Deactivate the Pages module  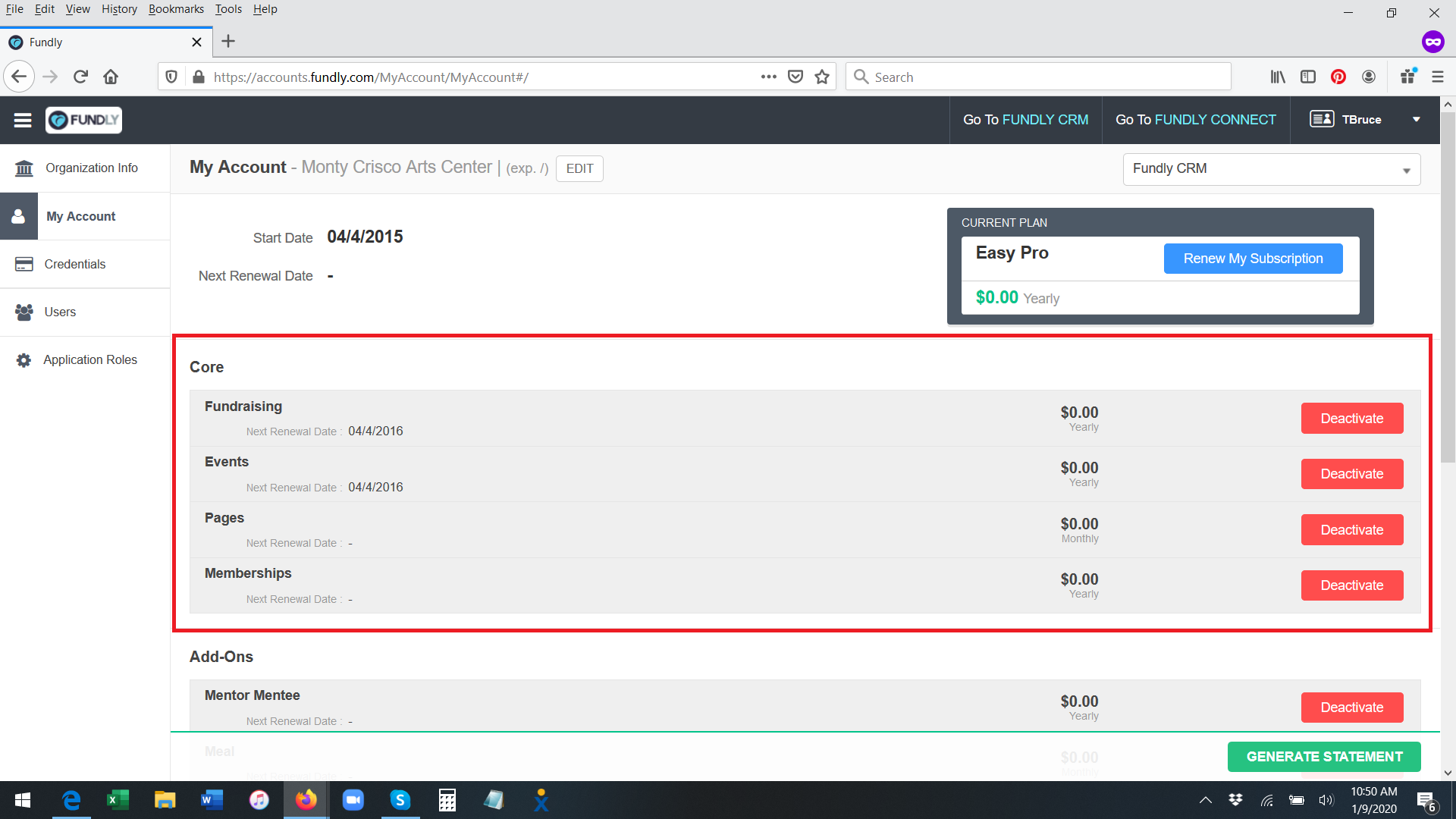1352,530
